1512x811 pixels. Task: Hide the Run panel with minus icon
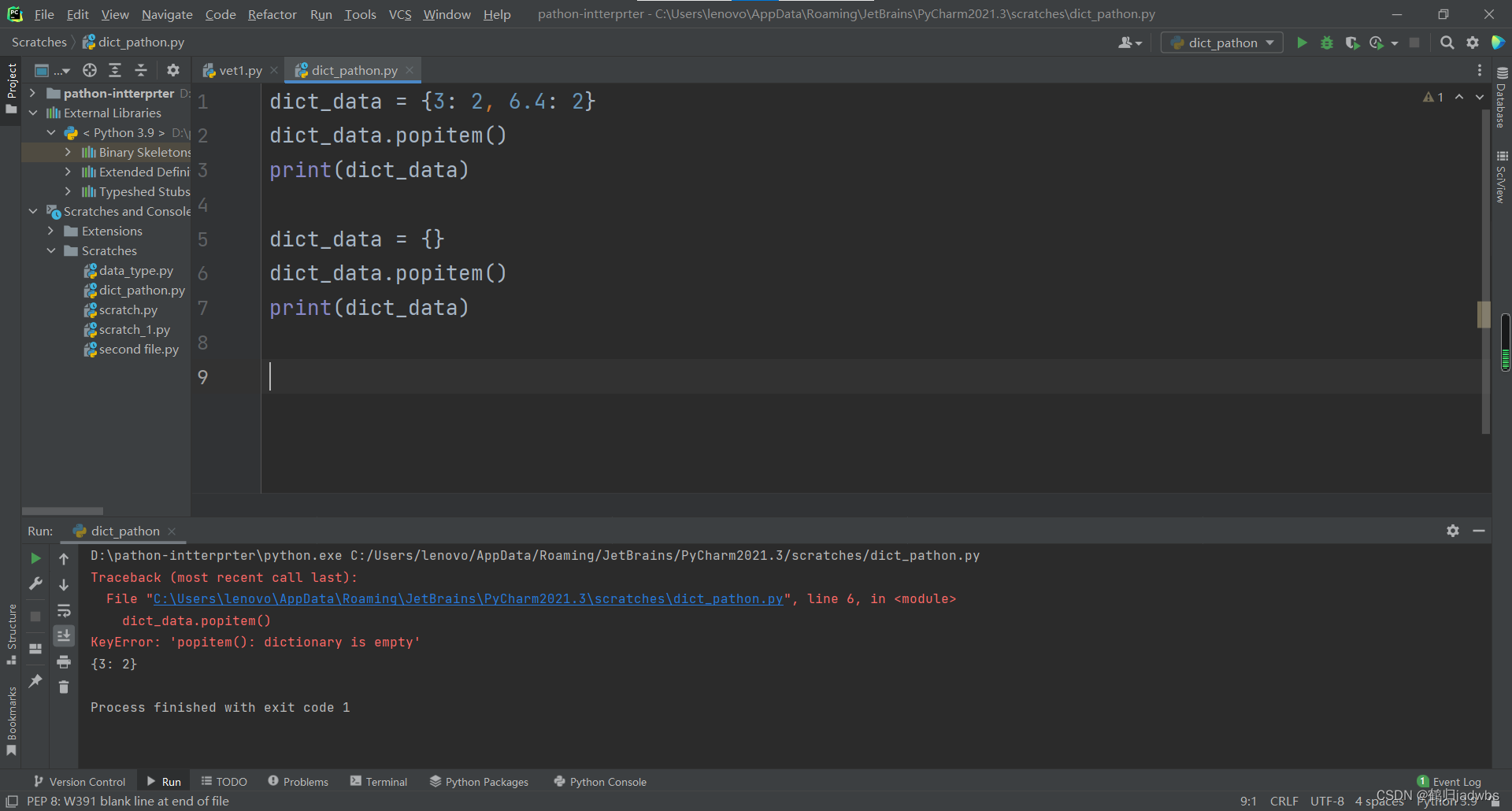tap(1479, 531)
